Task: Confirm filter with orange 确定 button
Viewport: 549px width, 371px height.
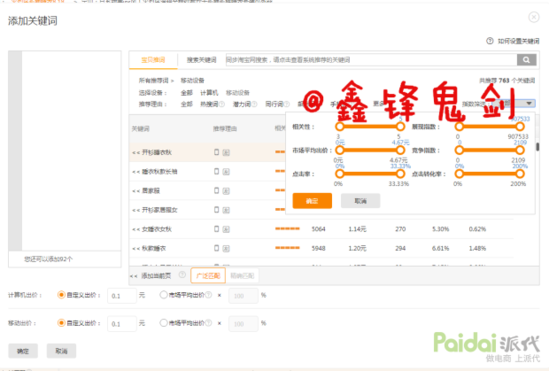Action: 312,201
